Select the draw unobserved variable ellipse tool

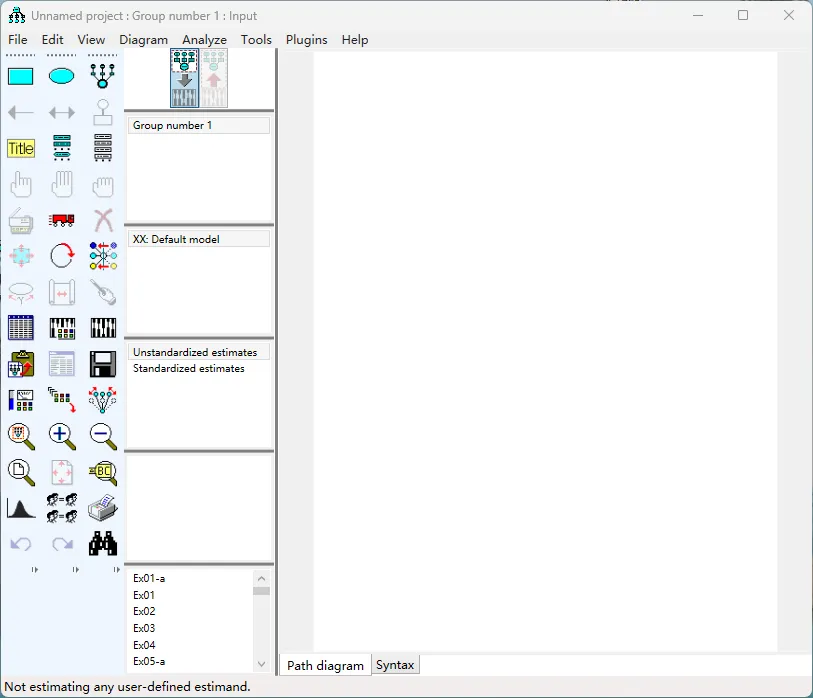(x=62, y=76)
